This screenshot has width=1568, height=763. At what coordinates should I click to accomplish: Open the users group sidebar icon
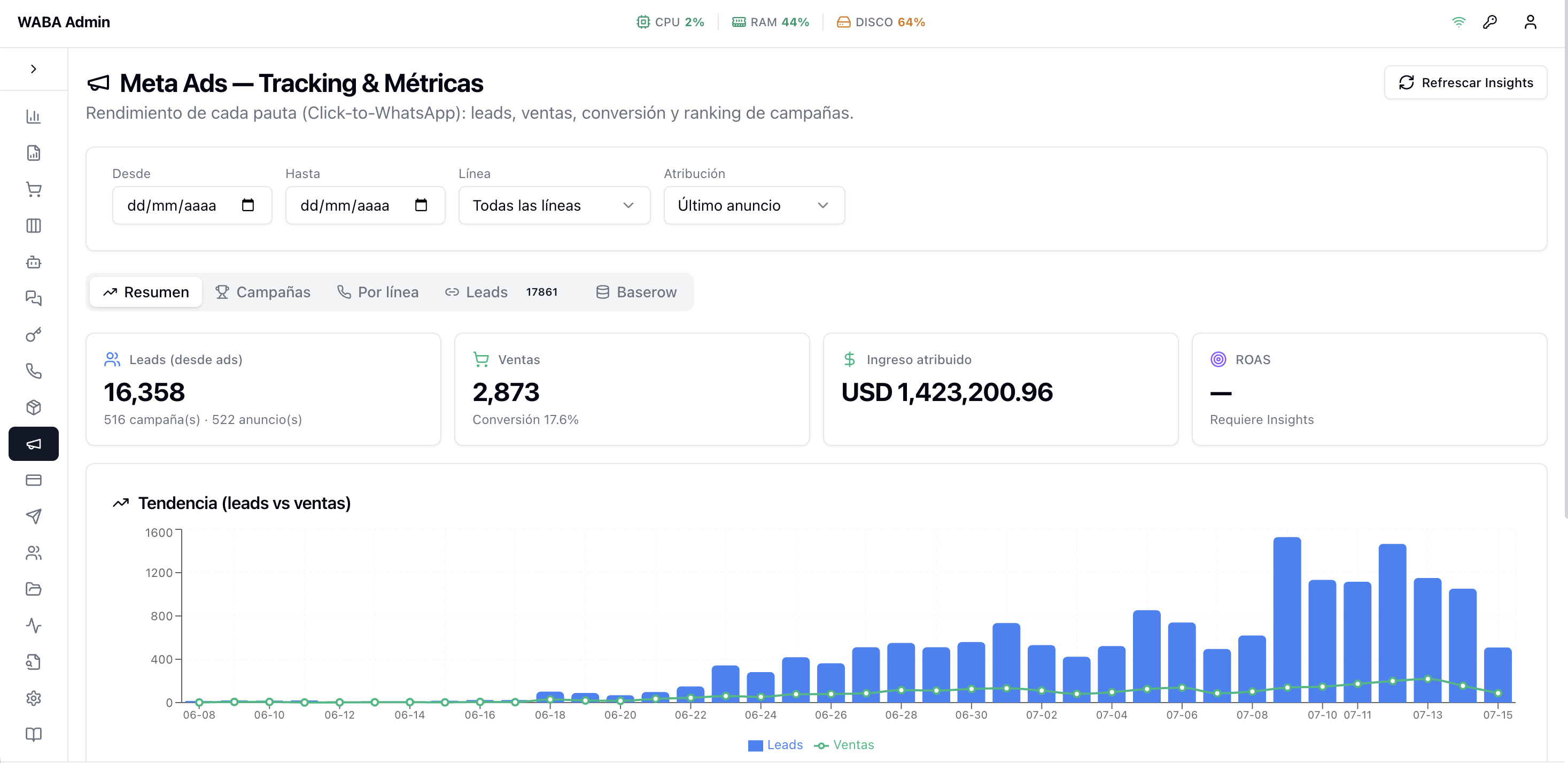34,553
